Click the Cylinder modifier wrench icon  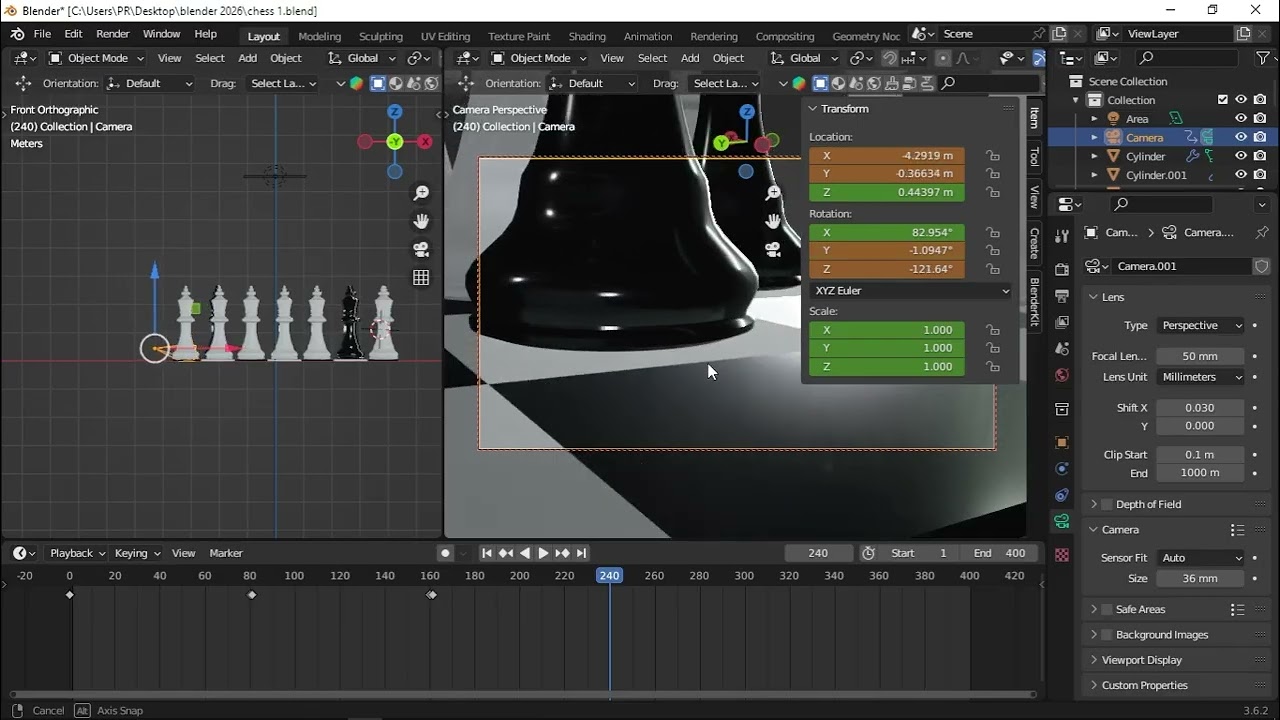point(1192,156)
